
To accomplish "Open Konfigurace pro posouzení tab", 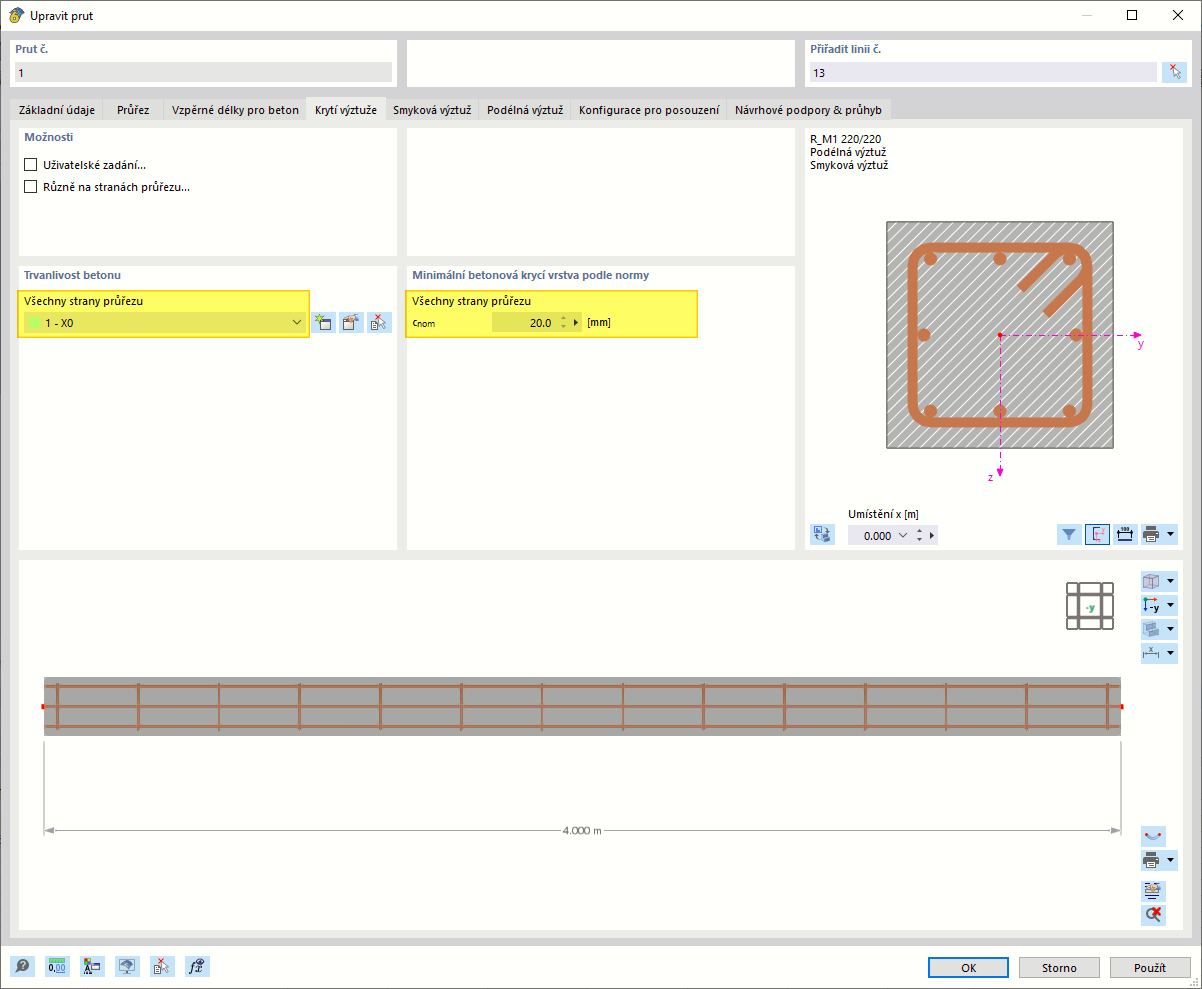I will pos(649,110).
